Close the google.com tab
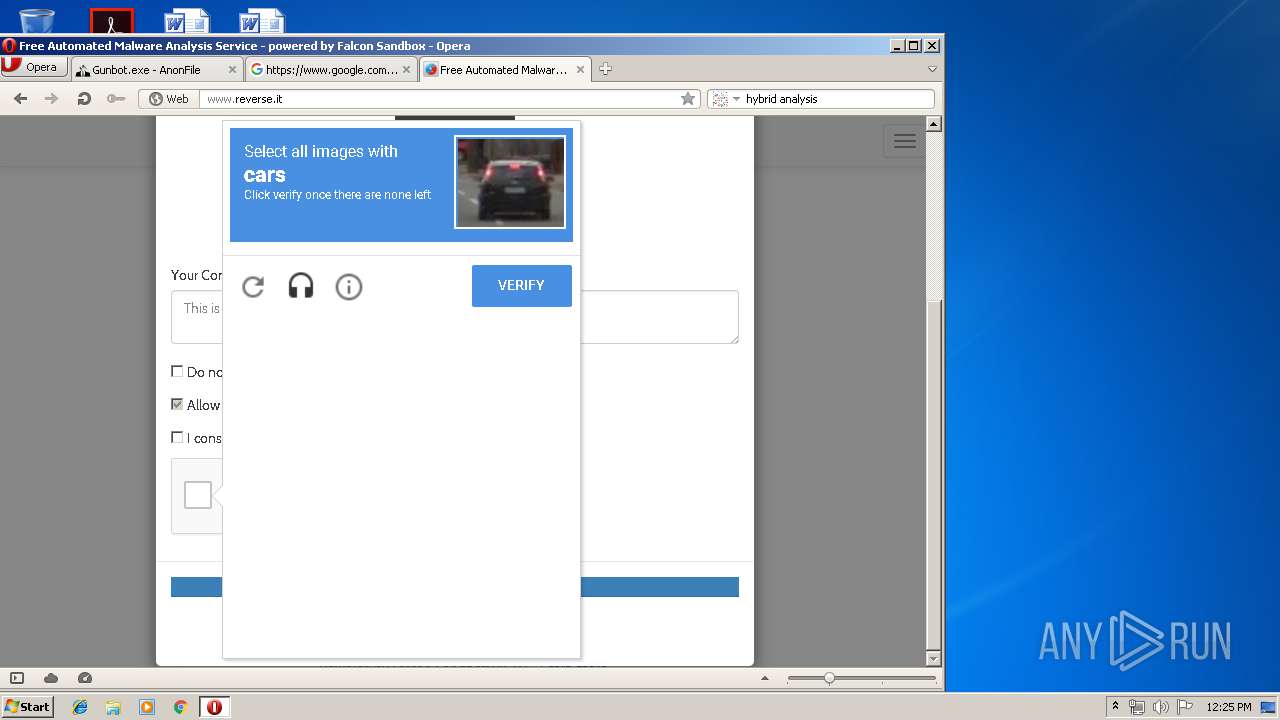This screenshot has width=1280, height=720. 406,70
